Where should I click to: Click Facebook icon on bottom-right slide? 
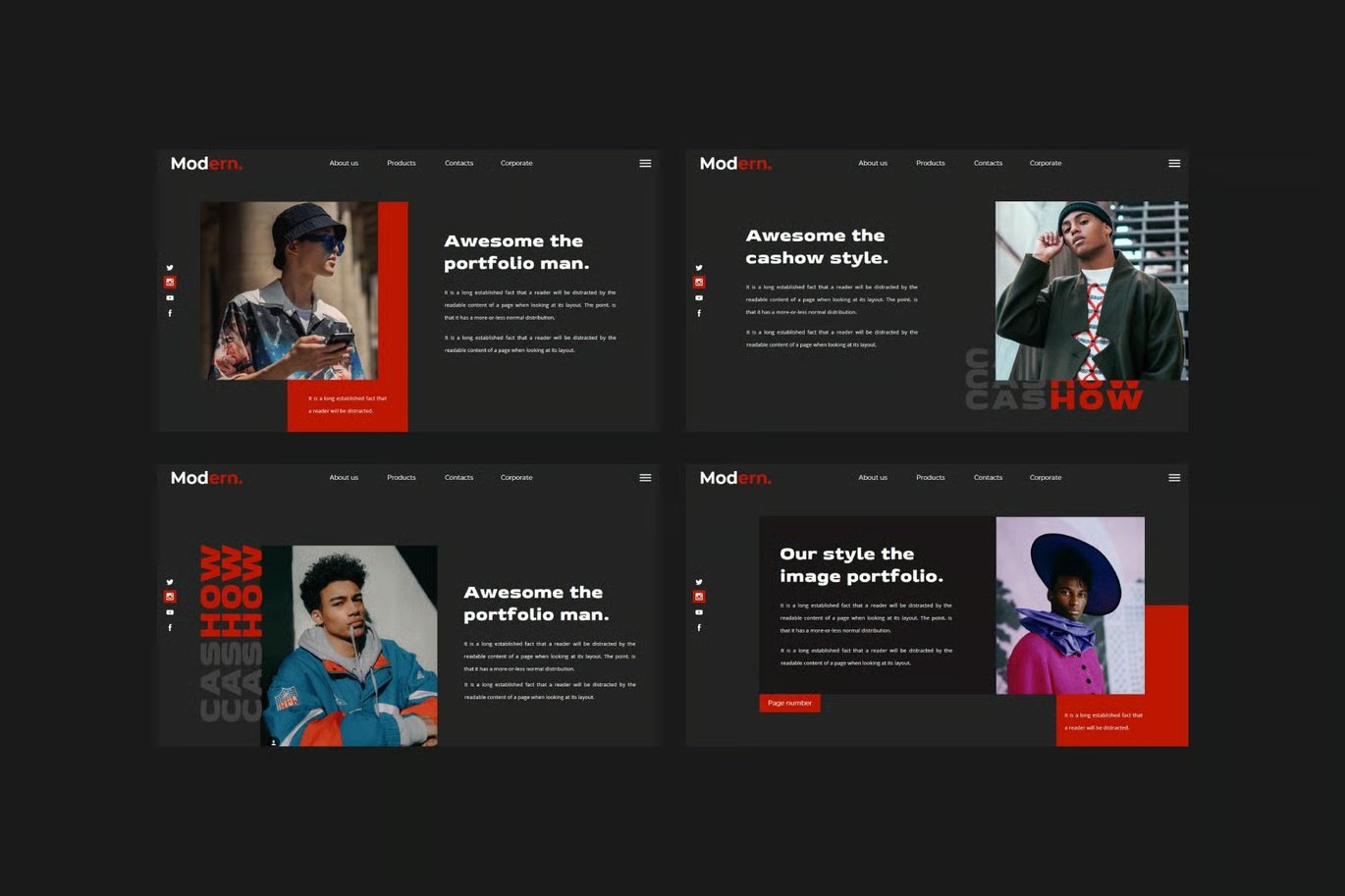coord(699,627)
